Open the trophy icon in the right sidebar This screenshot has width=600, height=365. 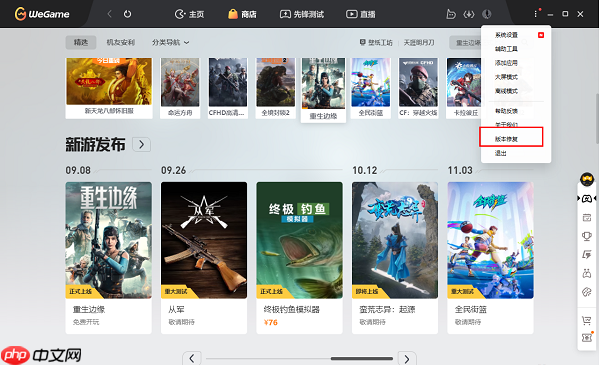[x=587, y=236]
